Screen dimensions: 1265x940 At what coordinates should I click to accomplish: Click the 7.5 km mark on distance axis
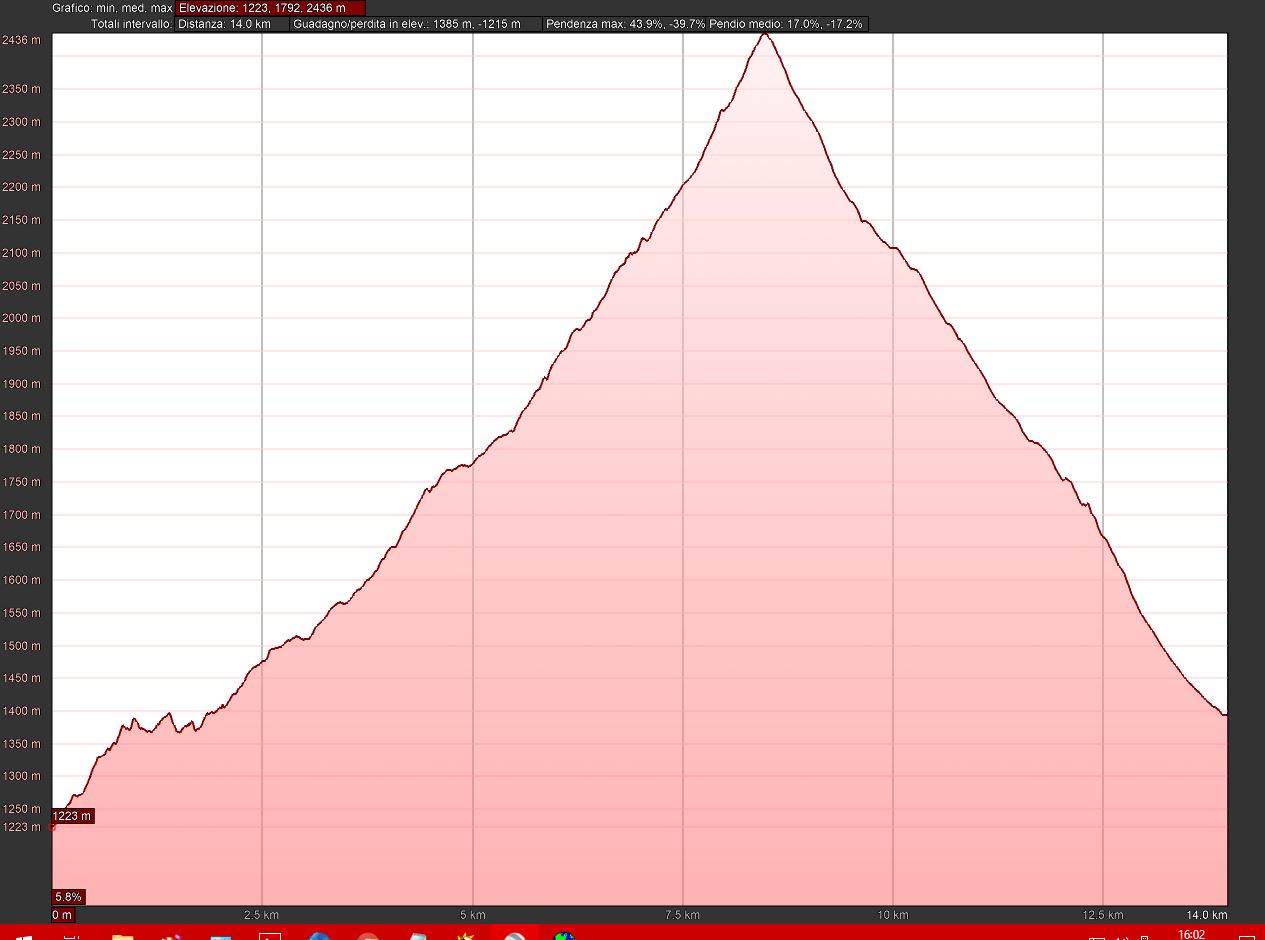tap(682, 915)
